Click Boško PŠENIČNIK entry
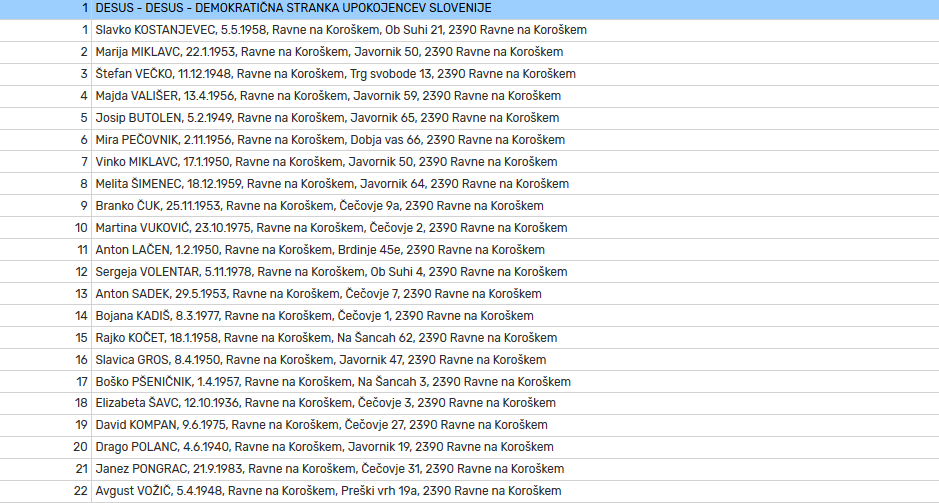This screenshot has height=503, width=939. [470, 381]
